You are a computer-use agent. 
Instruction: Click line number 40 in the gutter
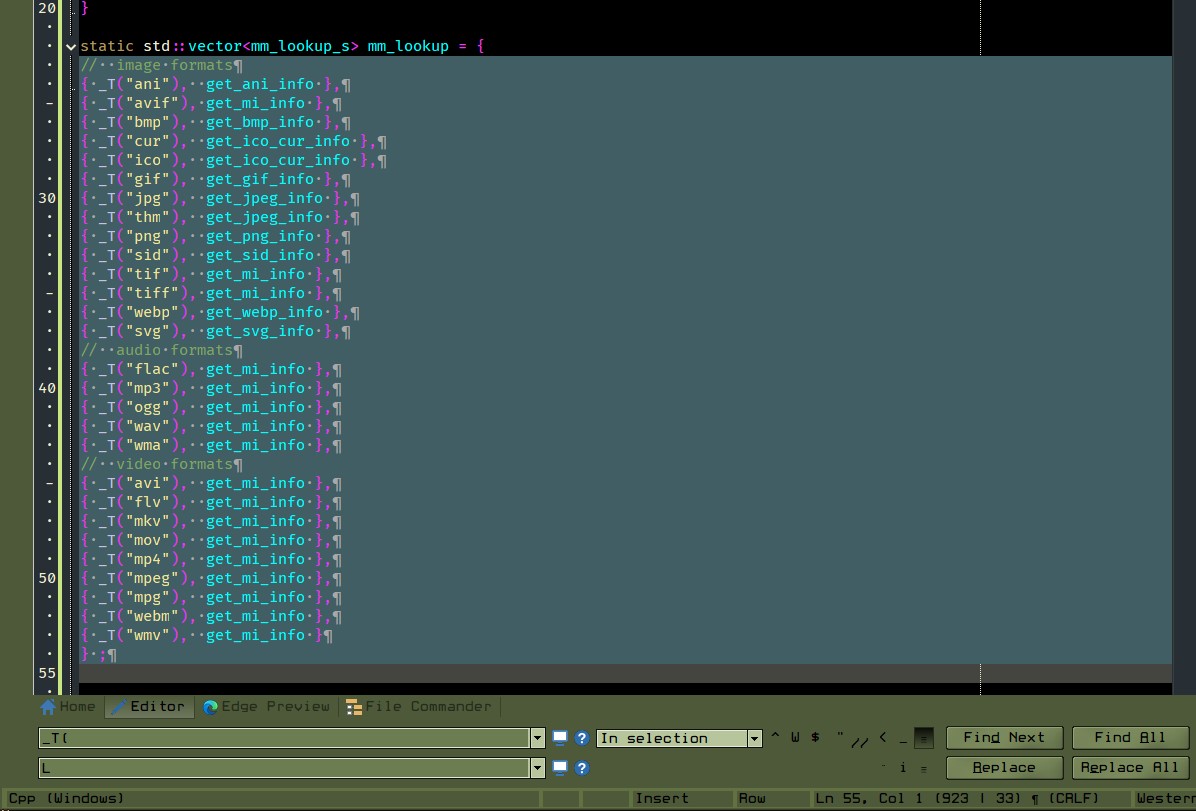(47, 388)
